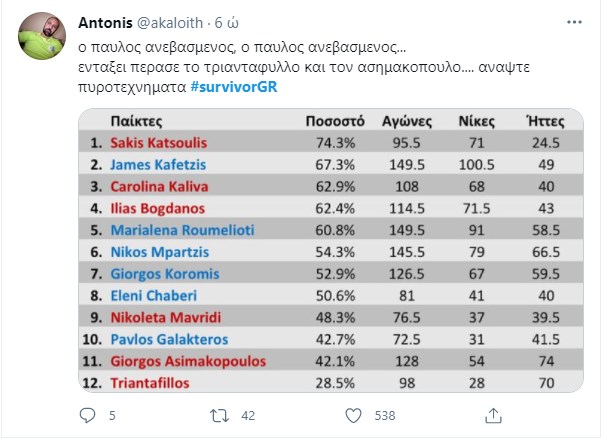The height and width of the screenshot is (438, 614).
Task: Retweet this post using the retweet icon
Action: tap(219, 416)
